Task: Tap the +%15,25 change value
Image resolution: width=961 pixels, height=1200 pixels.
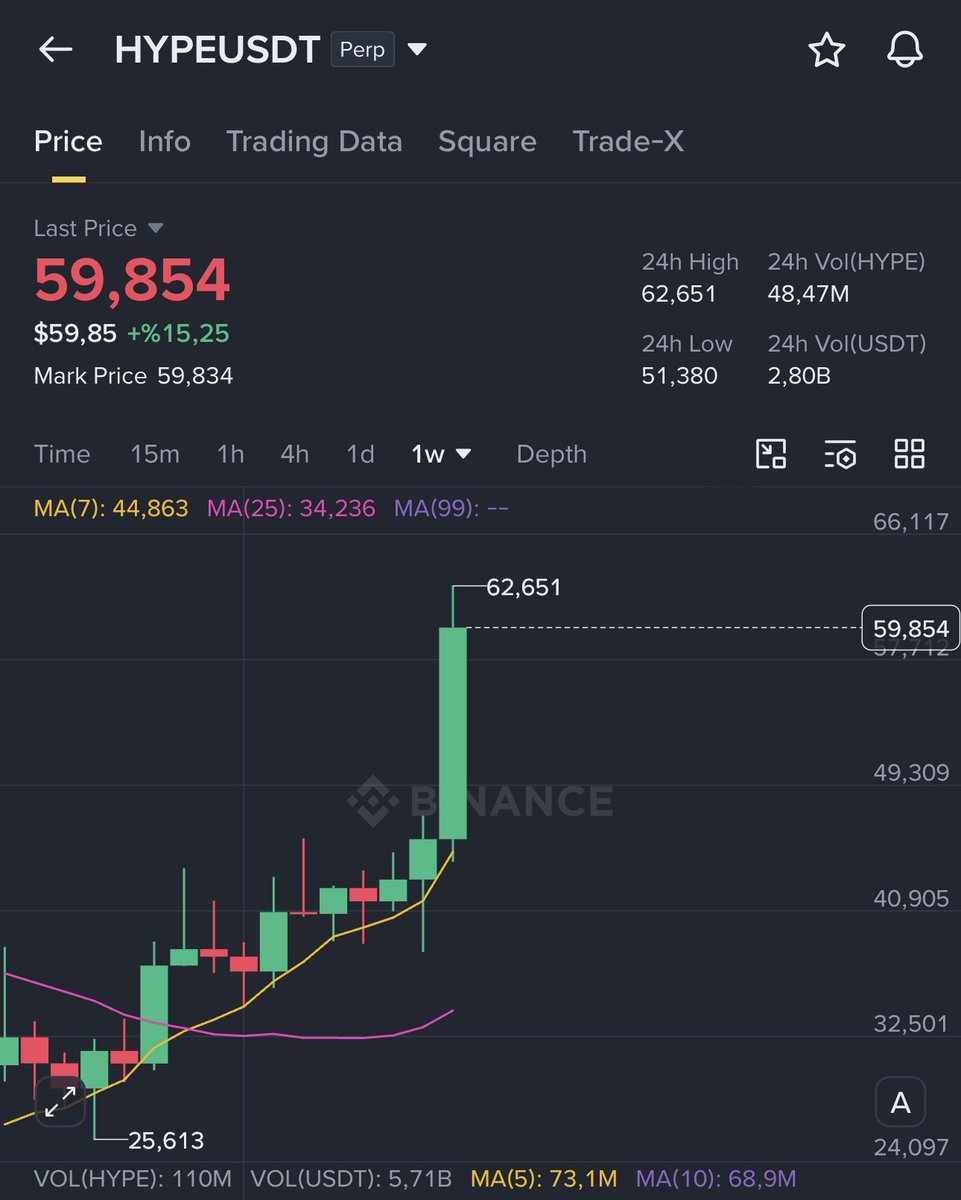Action: [x=178, y=333]
